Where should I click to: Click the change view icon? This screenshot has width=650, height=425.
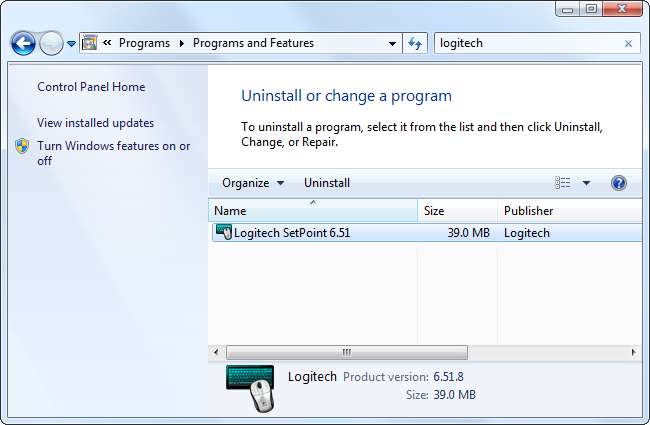(x=563, y=183)
